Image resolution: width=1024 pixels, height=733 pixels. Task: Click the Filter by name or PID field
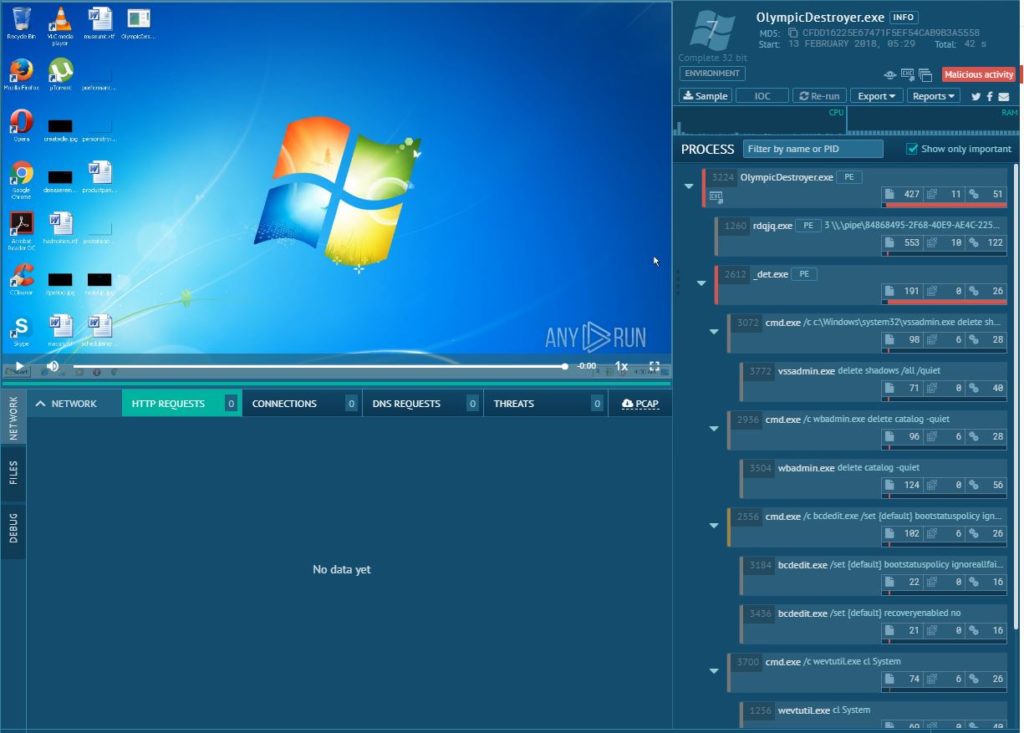pyautogui.click(x=813, y=149)
